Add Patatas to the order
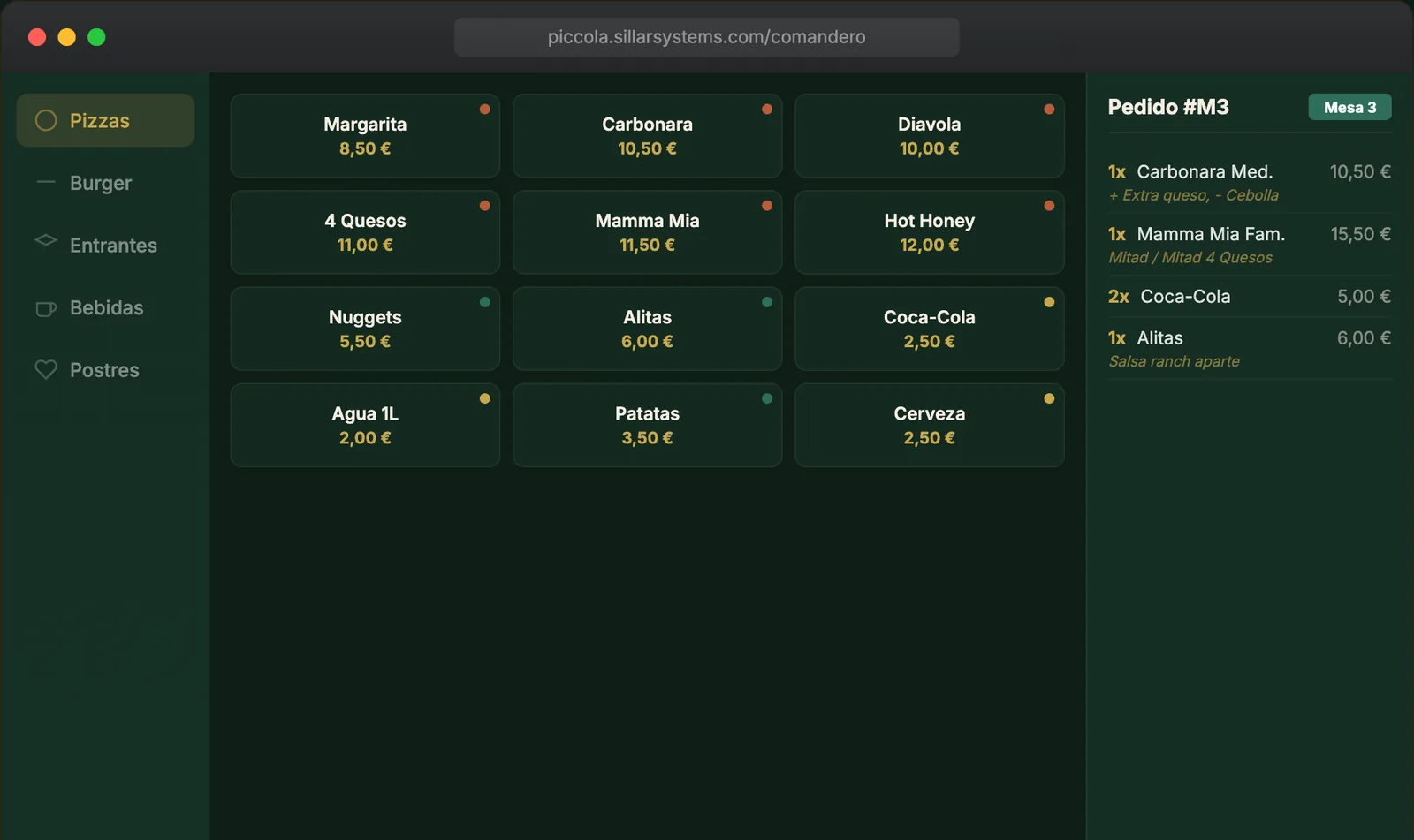The height and width of the screenshot is (840, 1414). point(647,425)
